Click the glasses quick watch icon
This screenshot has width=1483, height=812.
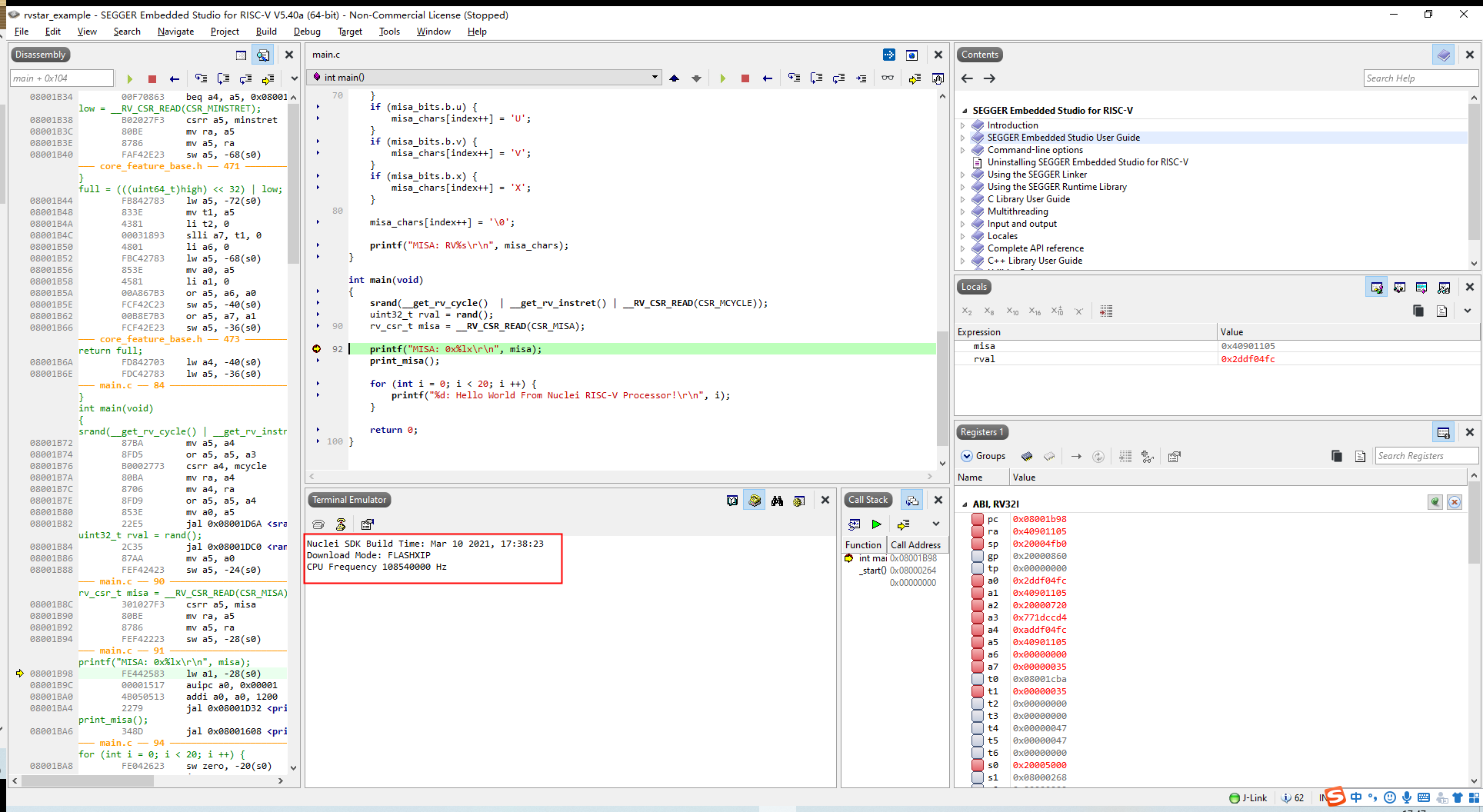[x=888, y=78]
